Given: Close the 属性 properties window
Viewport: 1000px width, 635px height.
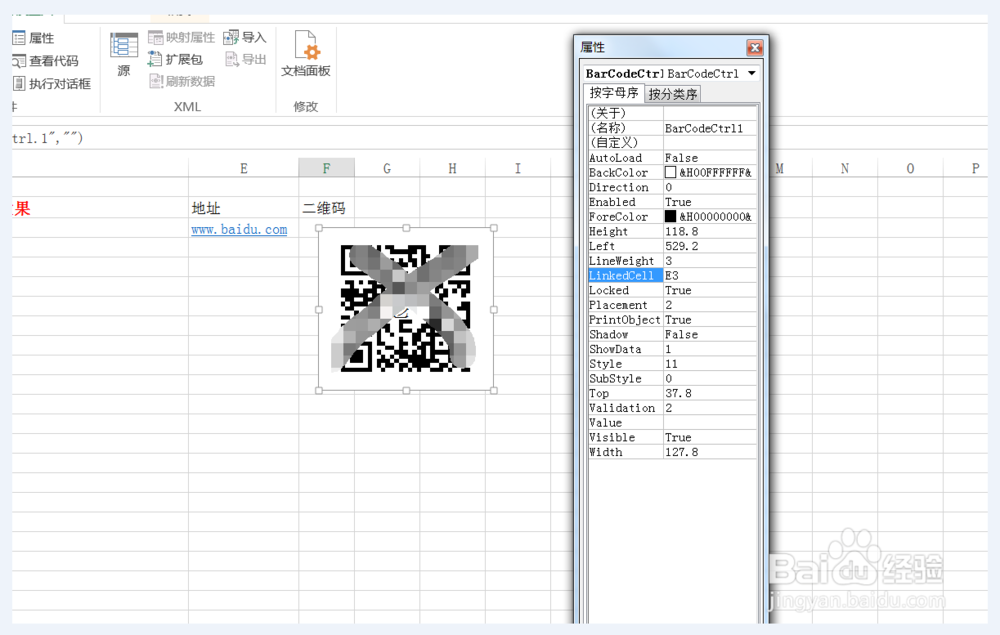Looking at the screenshot, I should click(754, 48).
